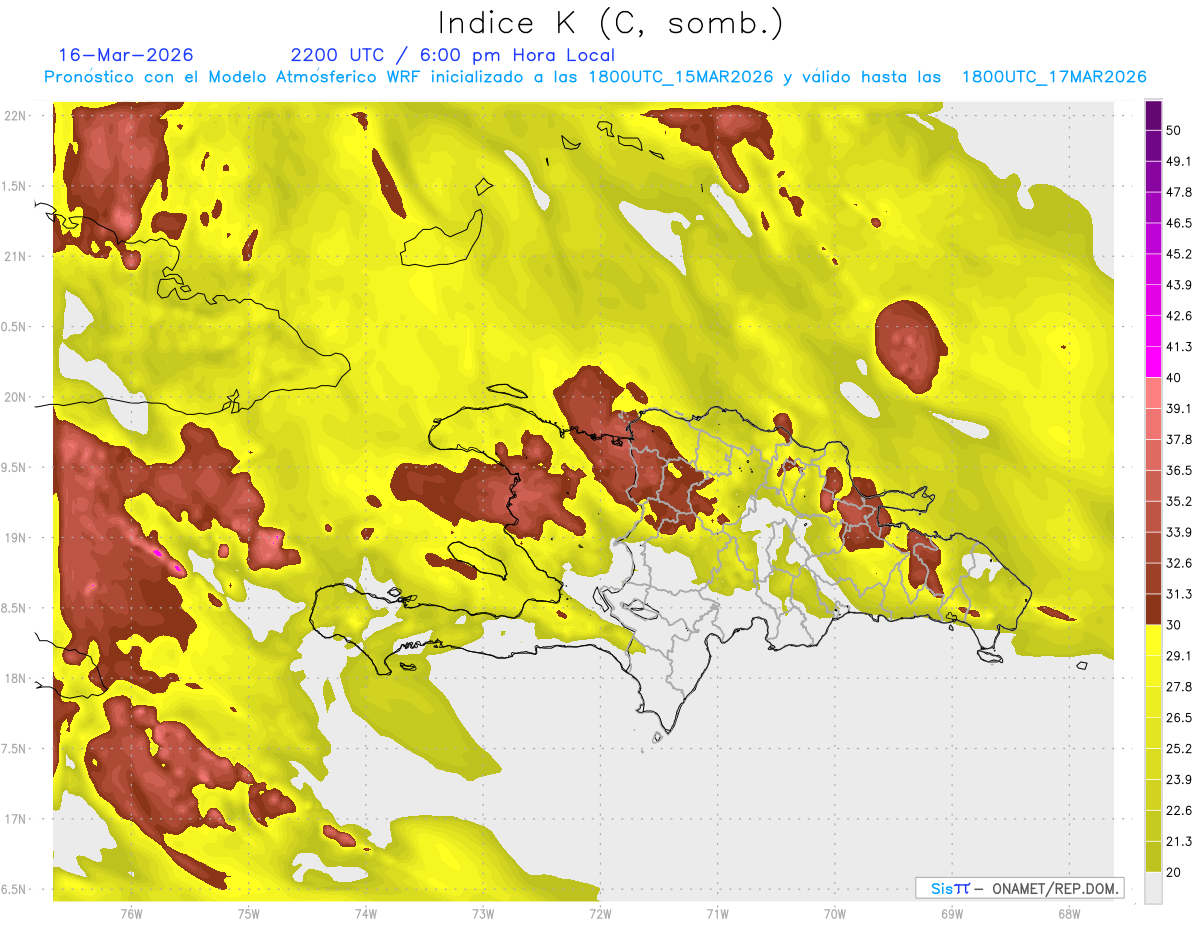Click the legend value '20'
The image size is (1200, 927).
[1174, 872]
